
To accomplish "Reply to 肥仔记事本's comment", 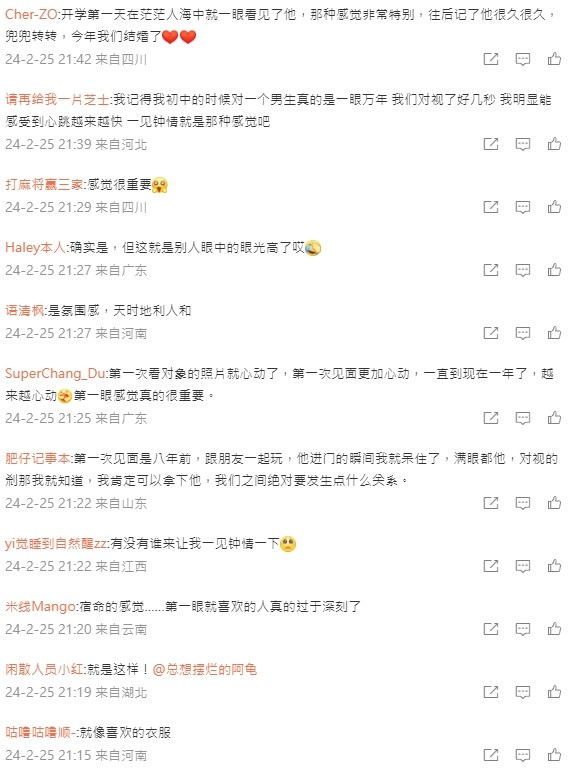I will pos(523,503).
